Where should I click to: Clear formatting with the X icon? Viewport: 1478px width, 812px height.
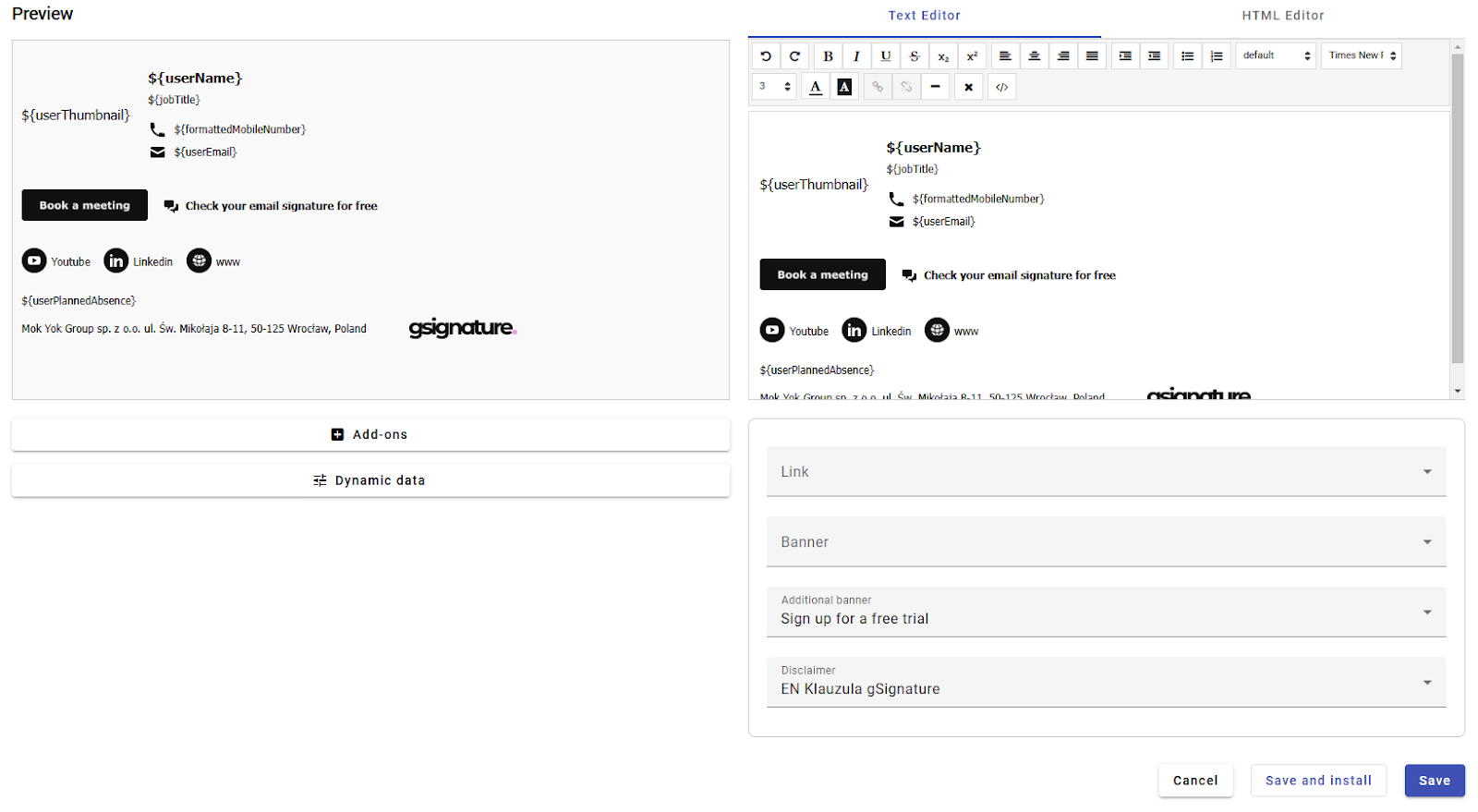969,87
